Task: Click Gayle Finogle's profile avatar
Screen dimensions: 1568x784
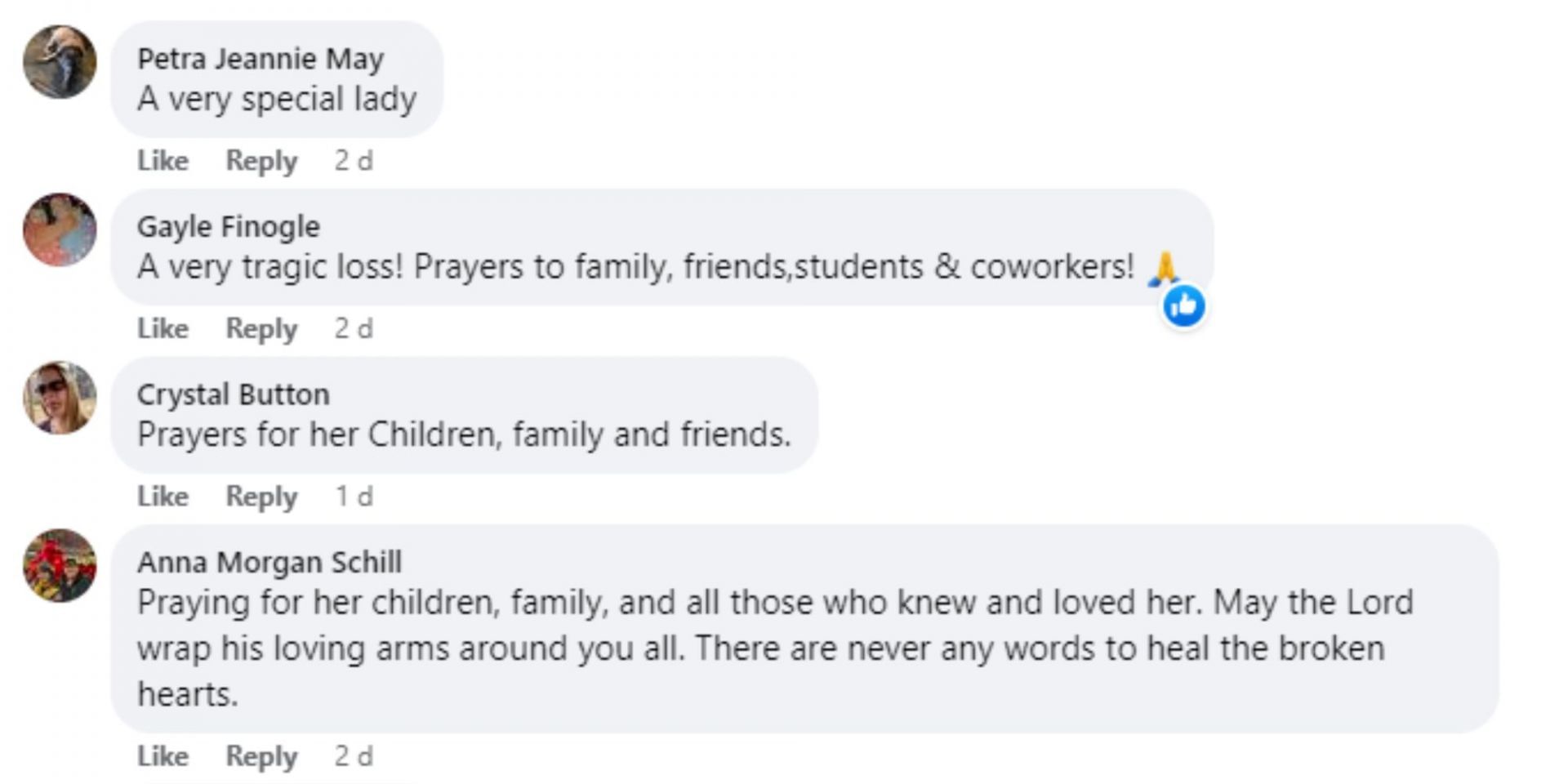Action: pos(60,229)
